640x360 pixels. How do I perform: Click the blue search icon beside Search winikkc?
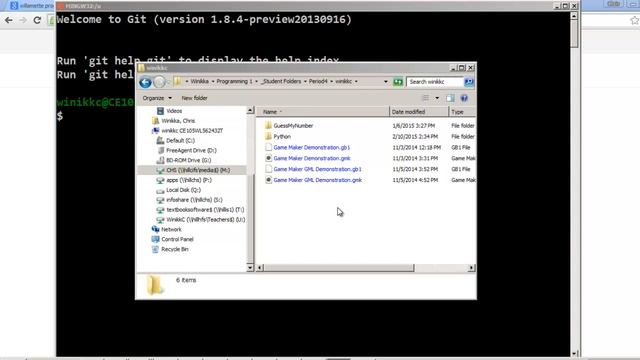[469, 82]
